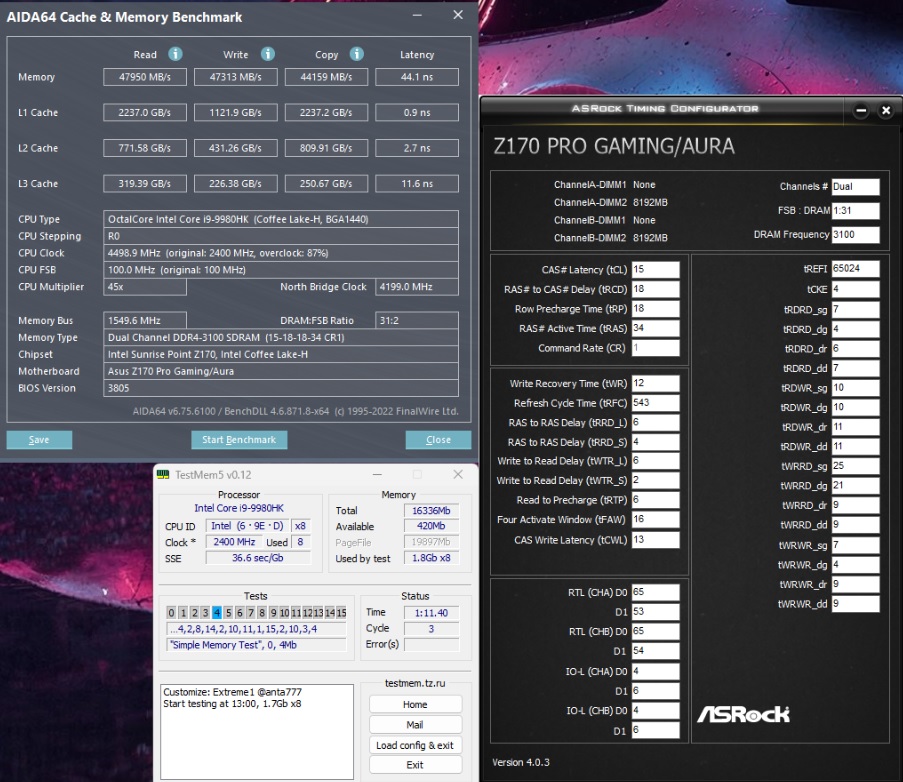Click the Time value 1:11.40 in TestMem5
The width and height of the screenshot is (903, 782).
(431, 613)
